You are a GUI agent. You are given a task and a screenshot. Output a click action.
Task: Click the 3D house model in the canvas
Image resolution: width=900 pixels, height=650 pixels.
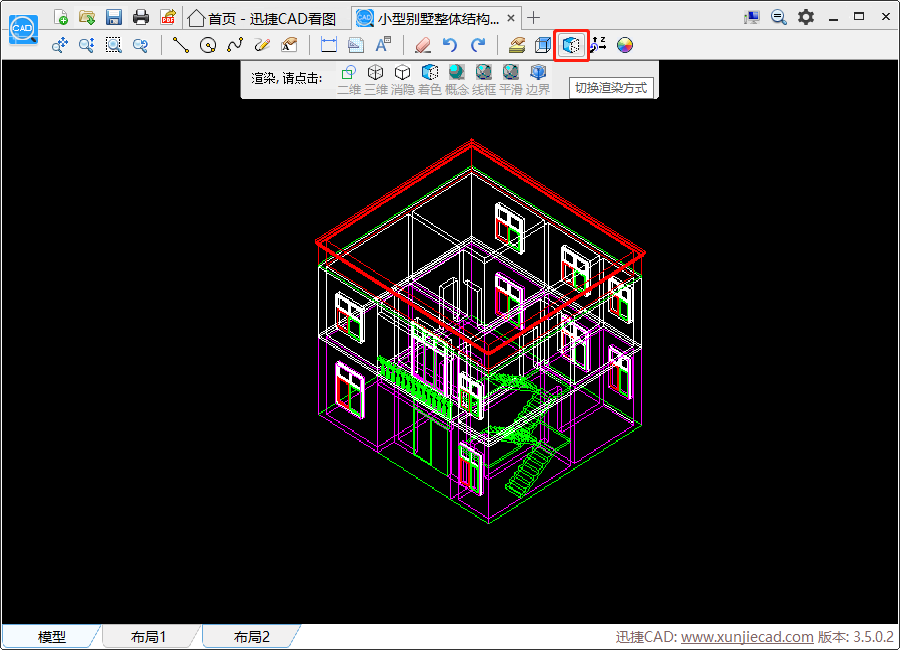click(x=481, y=331)
